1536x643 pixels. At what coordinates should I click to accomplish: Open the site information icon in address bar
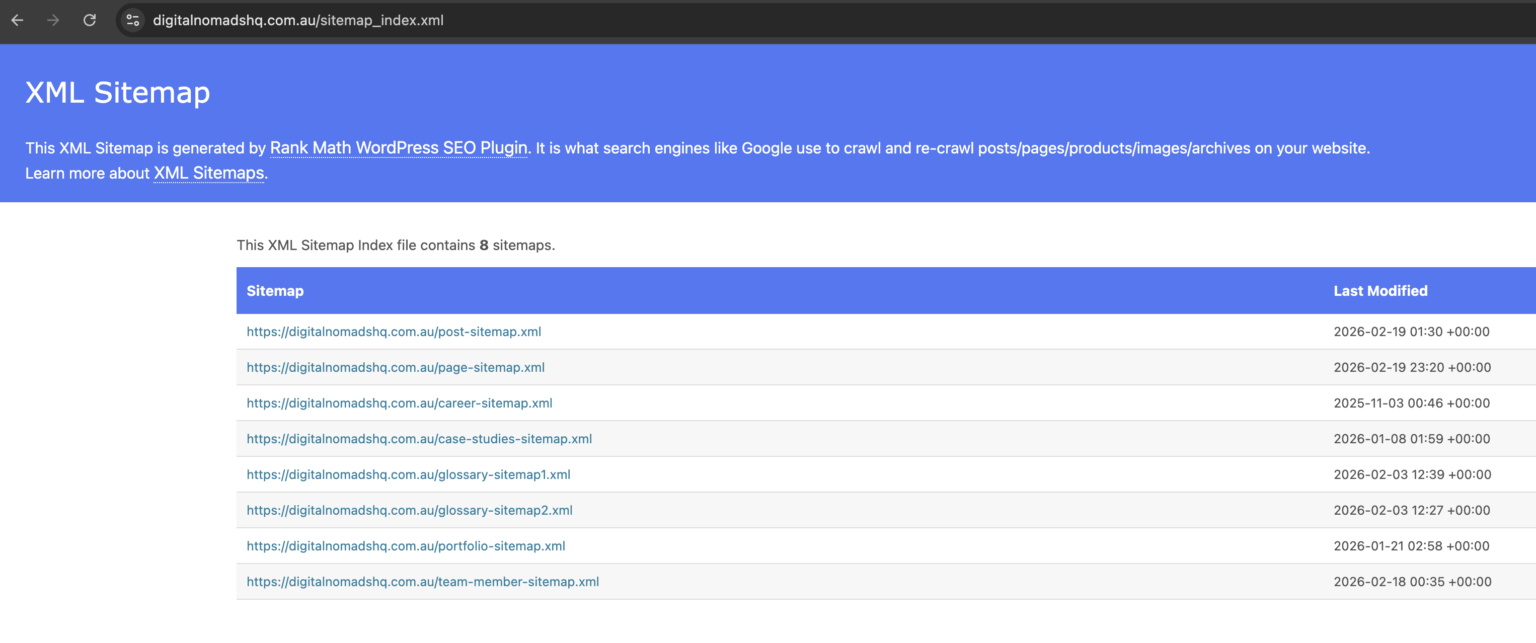click(132, 19)
